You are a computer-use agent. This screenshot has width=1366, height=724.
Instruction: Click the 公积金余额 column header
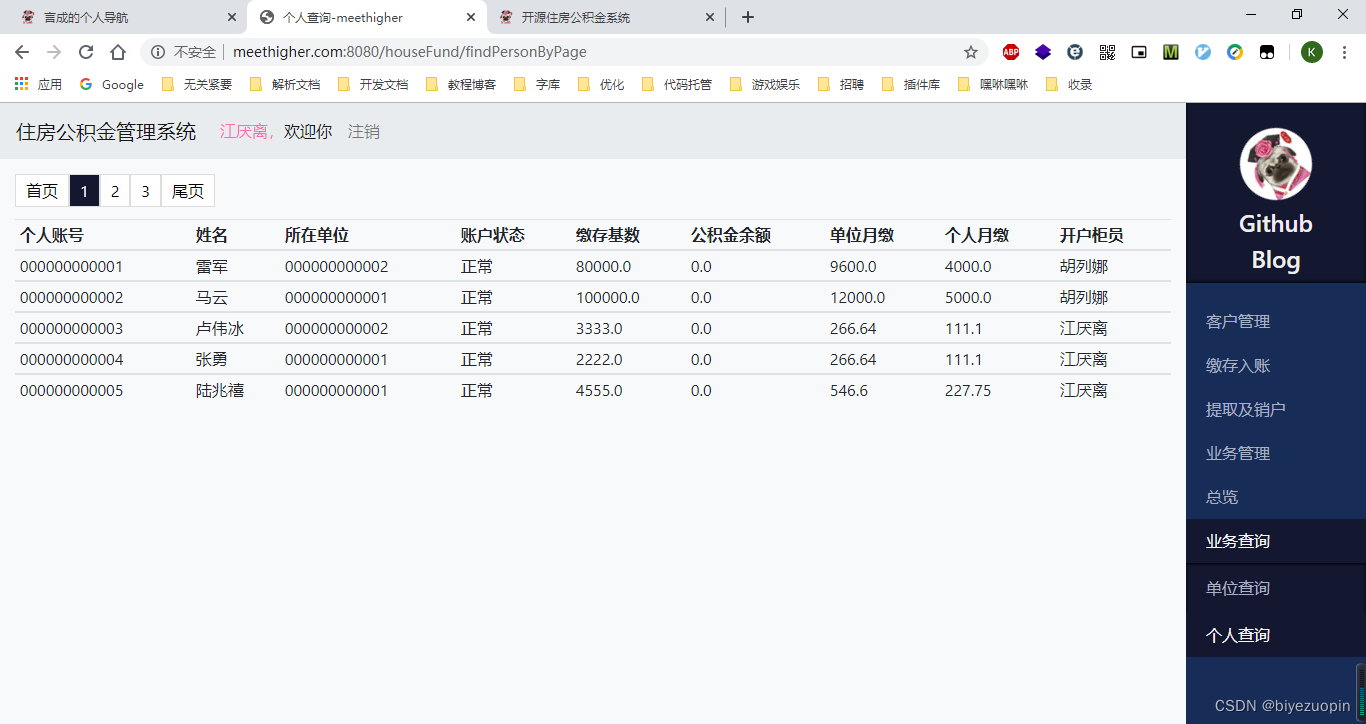click(x=731, y=235)
